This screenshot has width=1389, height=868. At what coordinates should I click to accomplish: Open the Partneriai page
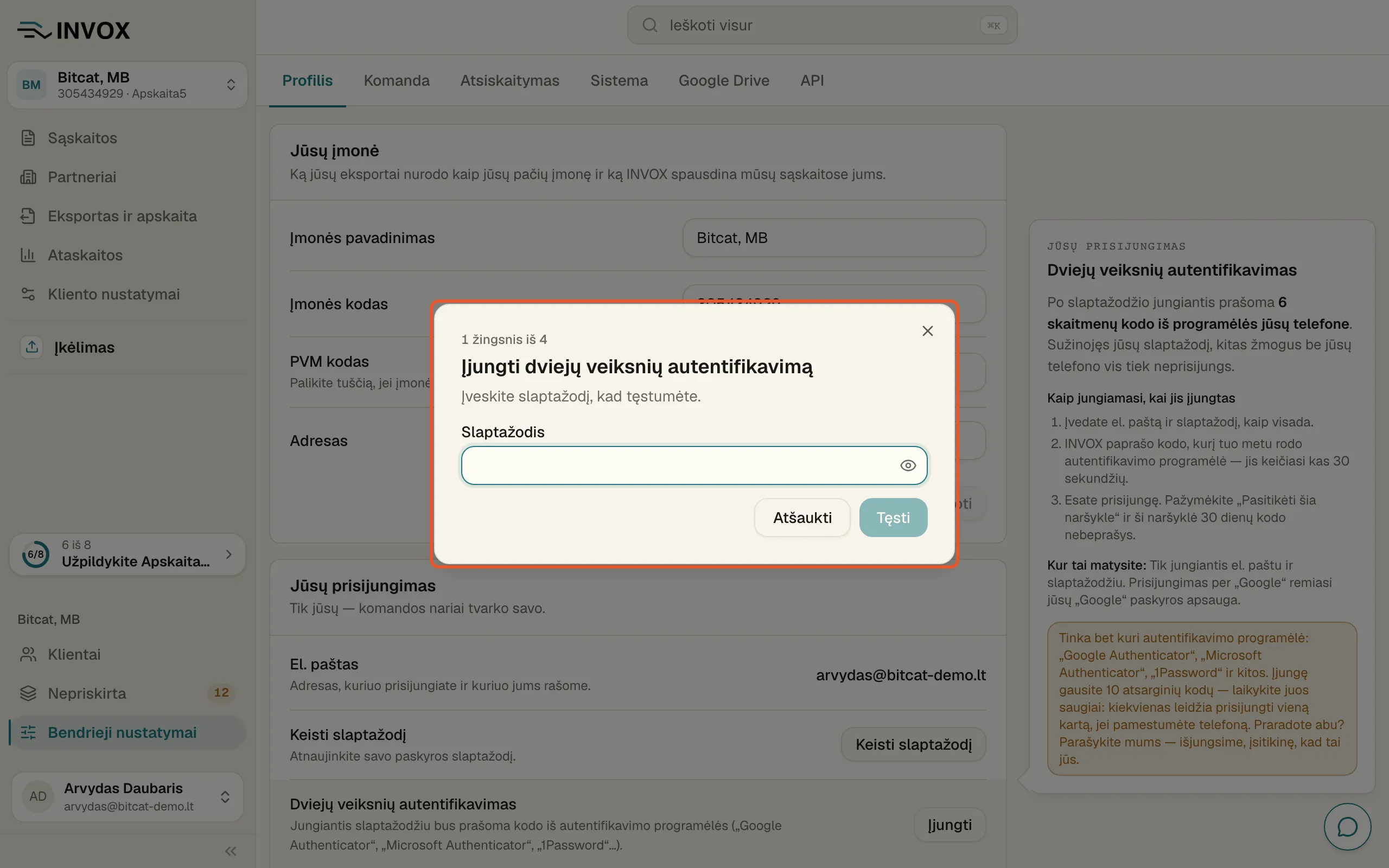(128, 177)
